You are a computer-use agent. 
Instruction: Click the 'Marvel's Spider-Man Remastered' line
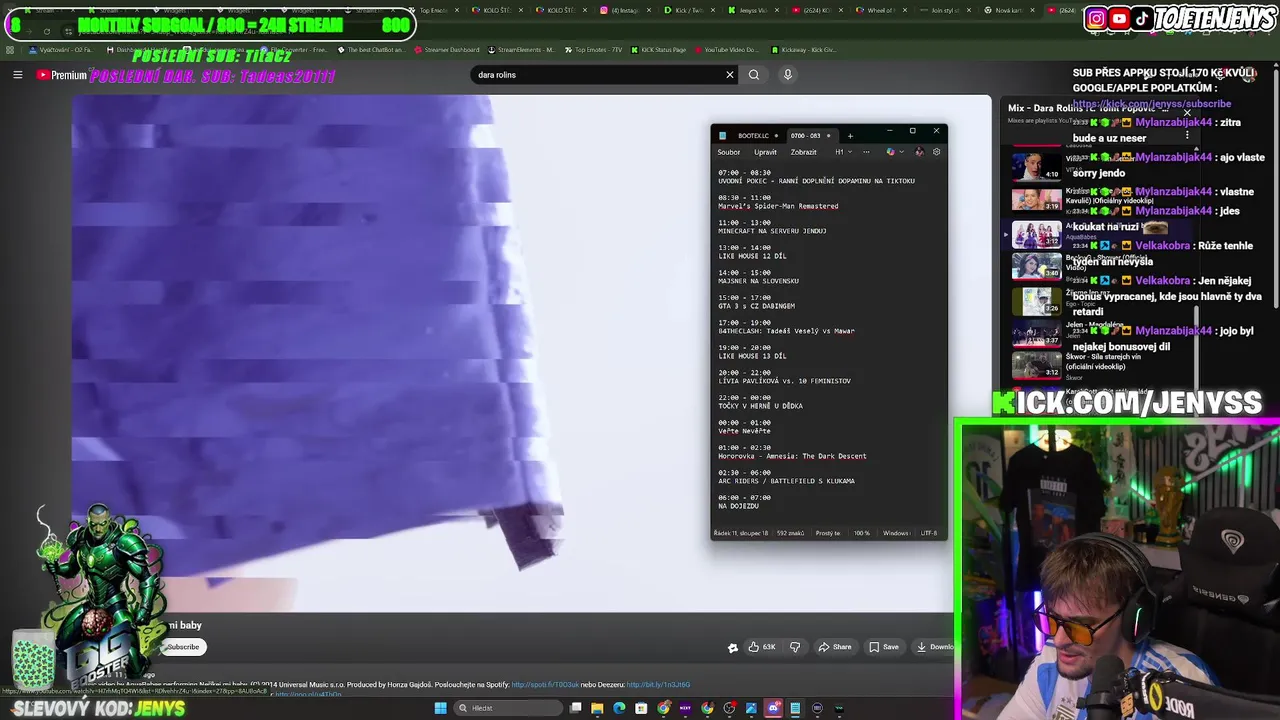coord(778,206)
